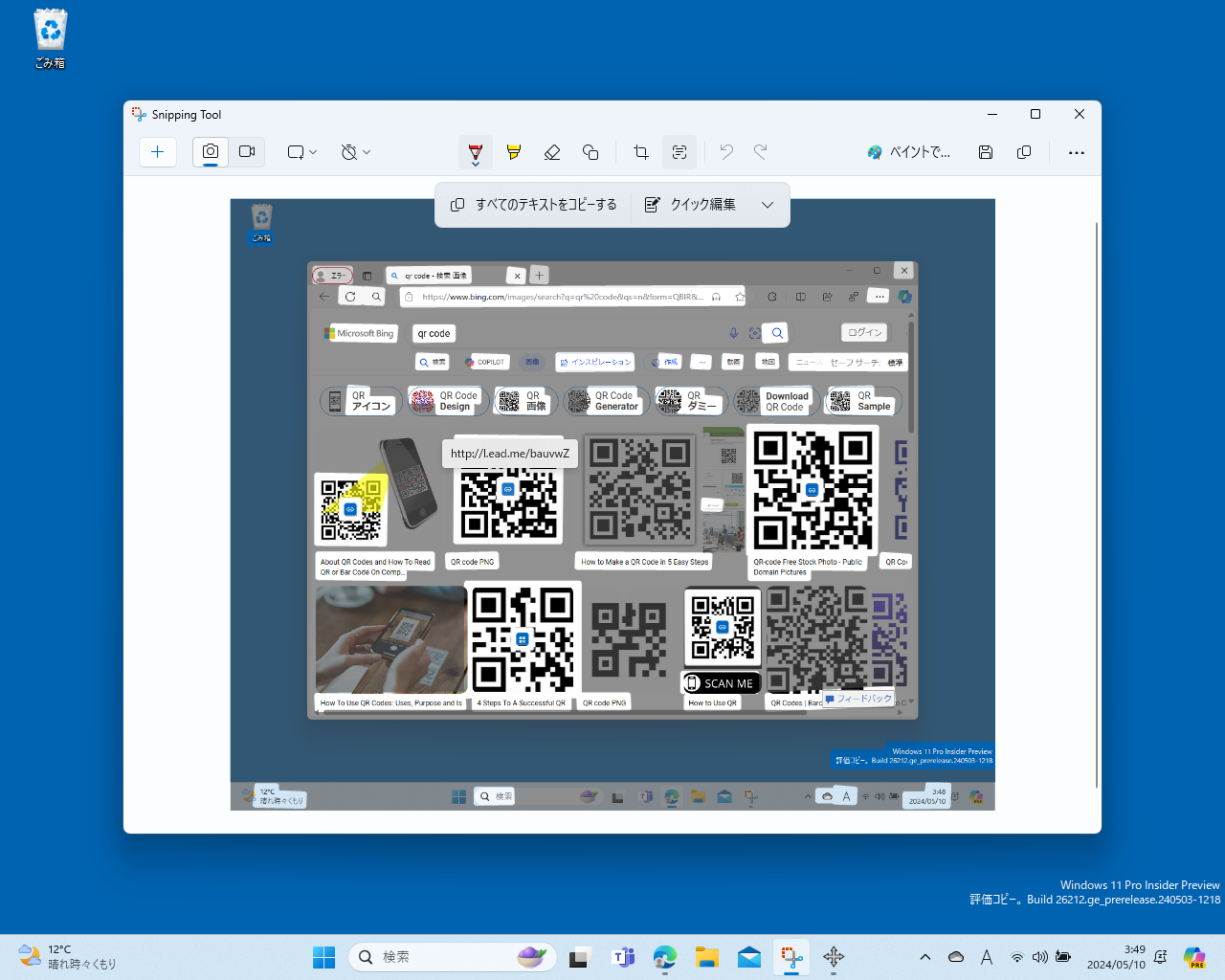Open File Explorer from the taskbar
Image resolution: width=1225 pixels, height=980 pixels.
click(x=707, y=957)
